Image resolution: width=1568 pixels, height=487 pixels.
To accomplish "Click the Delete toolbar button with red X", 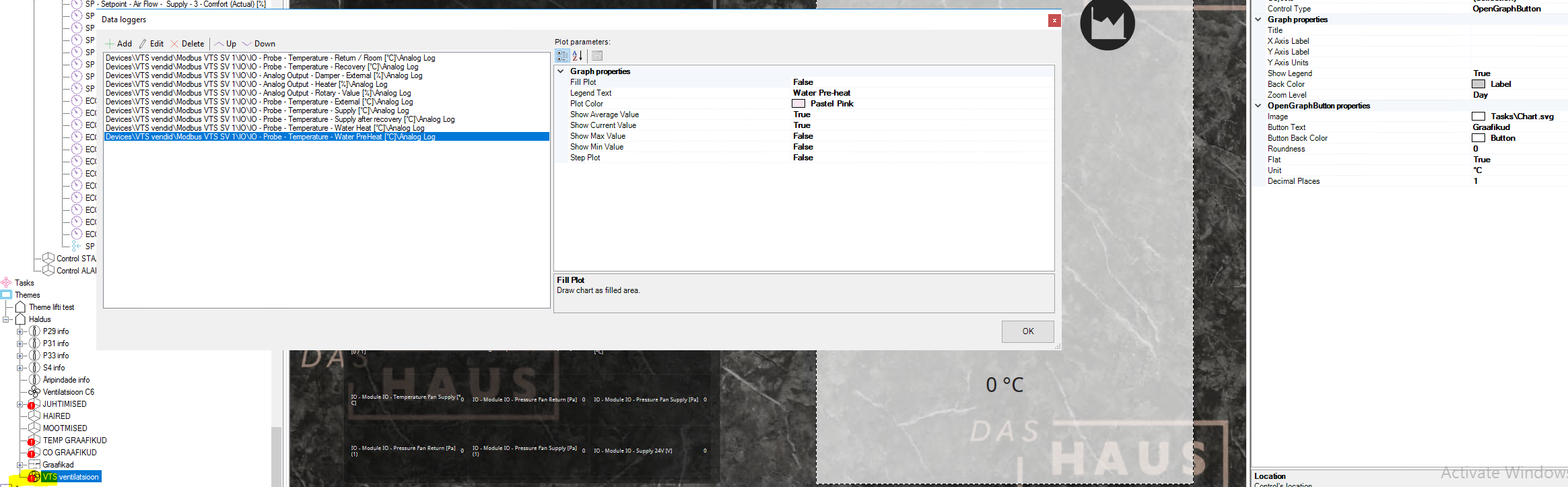I will point(187,44).
